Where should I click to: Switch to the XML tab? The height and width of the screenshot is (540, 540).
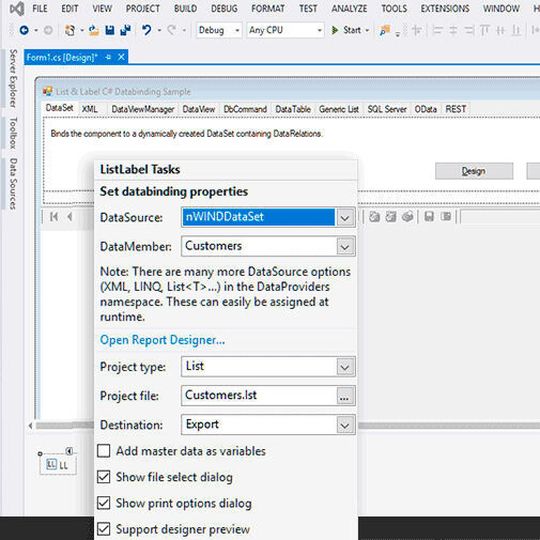[x=90, y=109]
